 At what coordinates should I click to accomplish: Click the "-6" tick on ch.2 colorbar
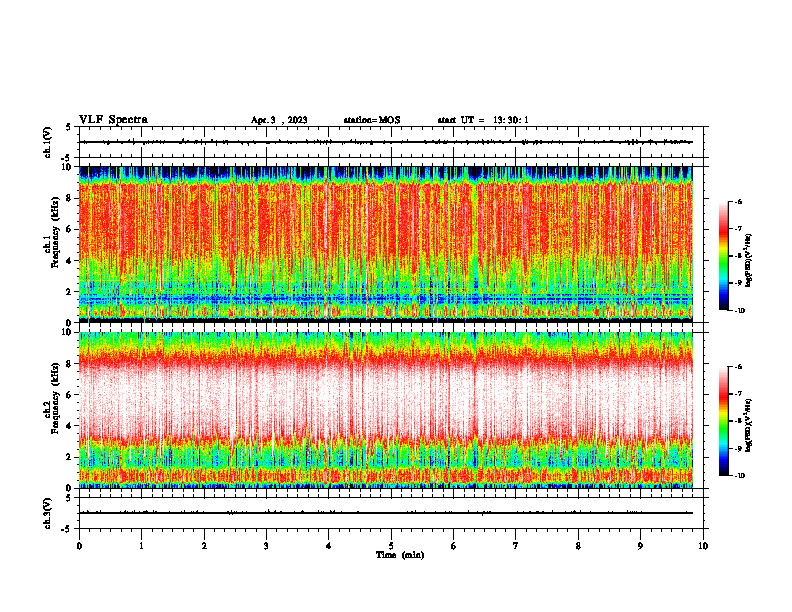(x=738, y=367)
